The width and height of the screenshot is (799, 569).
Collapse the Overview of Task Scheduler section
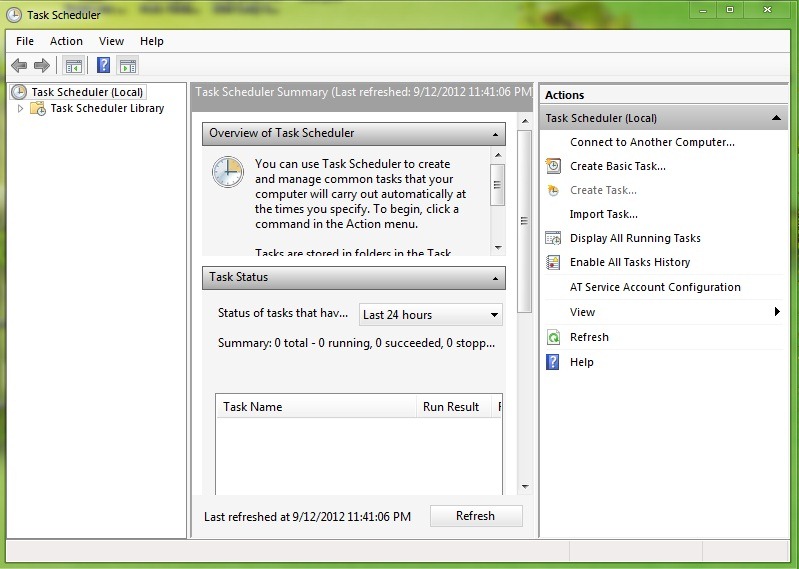pyautogui.click(x=495, y=134)
